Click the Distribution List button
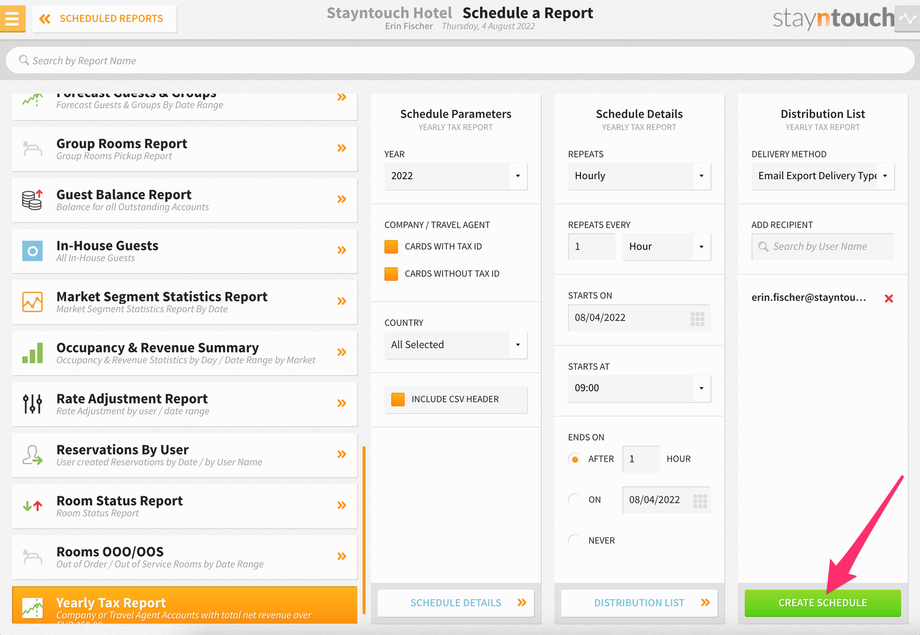The image size is (920, 635). [639, 603]
